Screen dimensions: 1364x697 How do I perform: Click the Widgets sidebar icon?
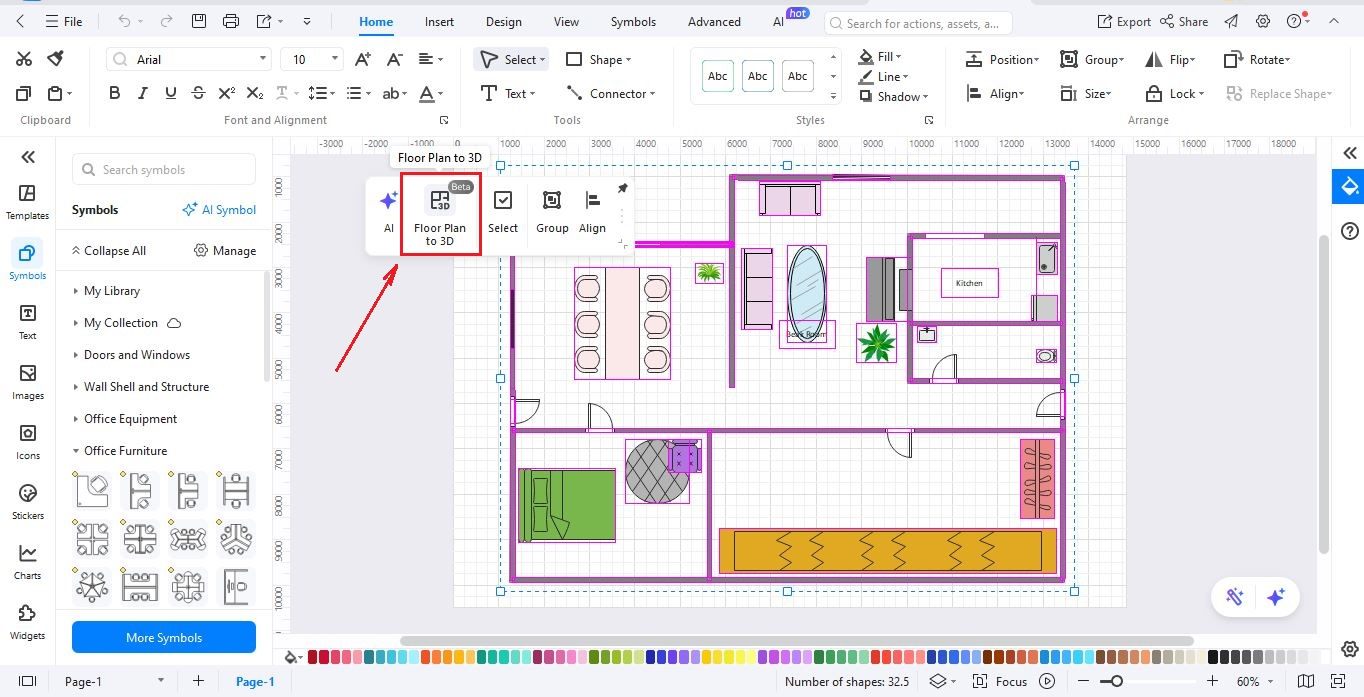pos(27,620)
